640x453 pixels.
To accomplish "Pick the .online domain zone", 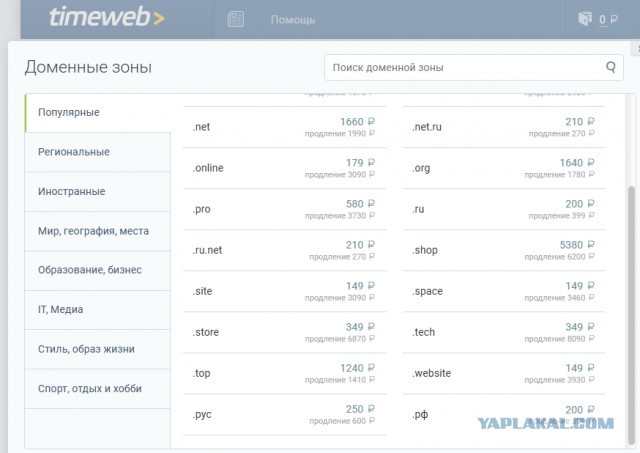I will click(x=284, y=168).
